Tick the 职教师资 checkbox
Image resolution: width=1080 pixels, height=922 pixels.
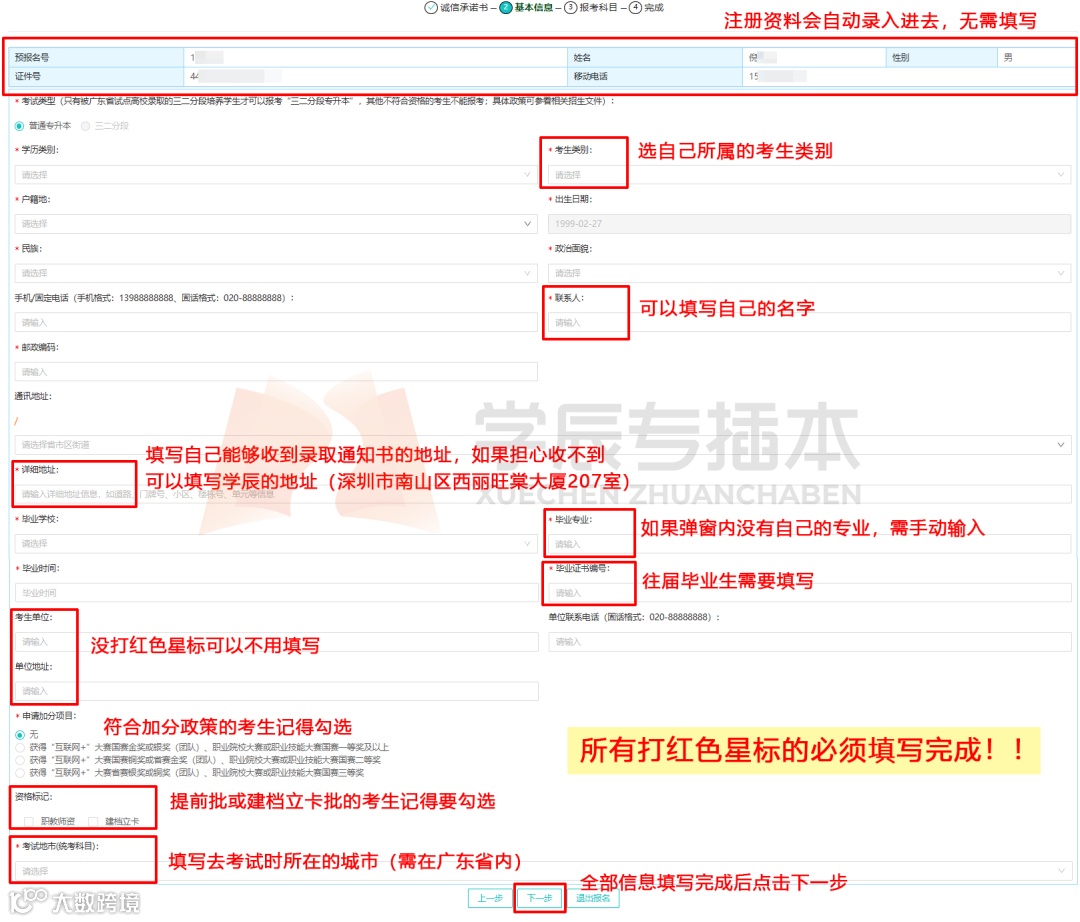(29, 821)
